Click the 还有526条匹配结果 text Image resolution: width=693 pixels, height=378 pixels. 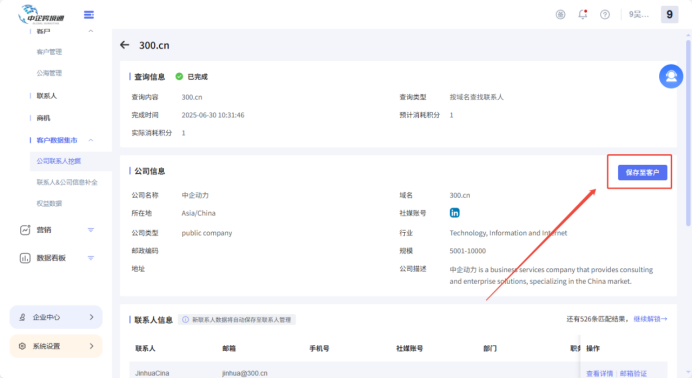597,319
